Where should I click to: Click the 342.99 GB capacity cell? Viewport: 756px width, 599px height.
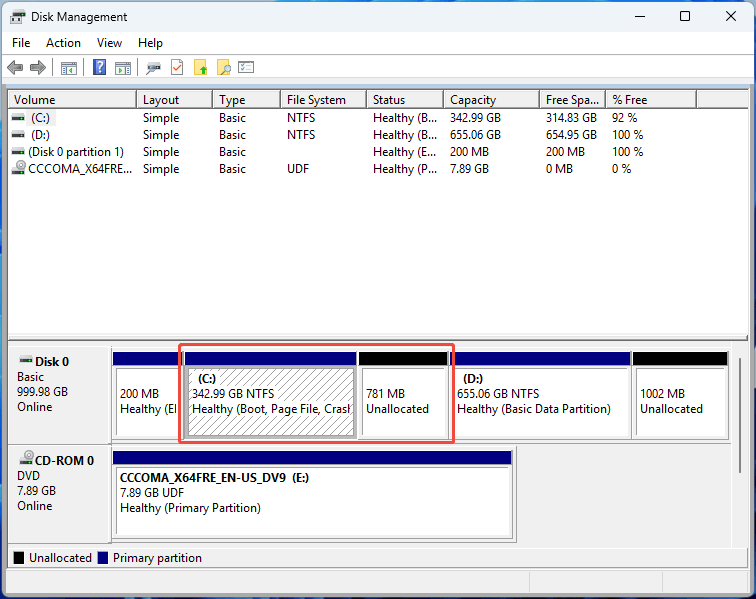(475, 118)
